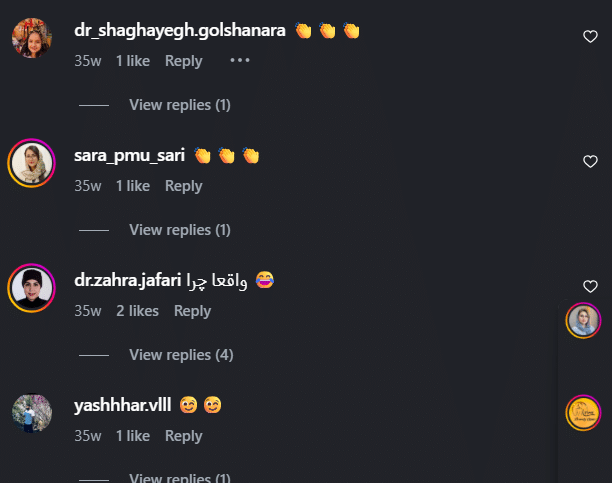
Task: View who gave 2 likes on jafari comment
Action: tap(137, 311)
